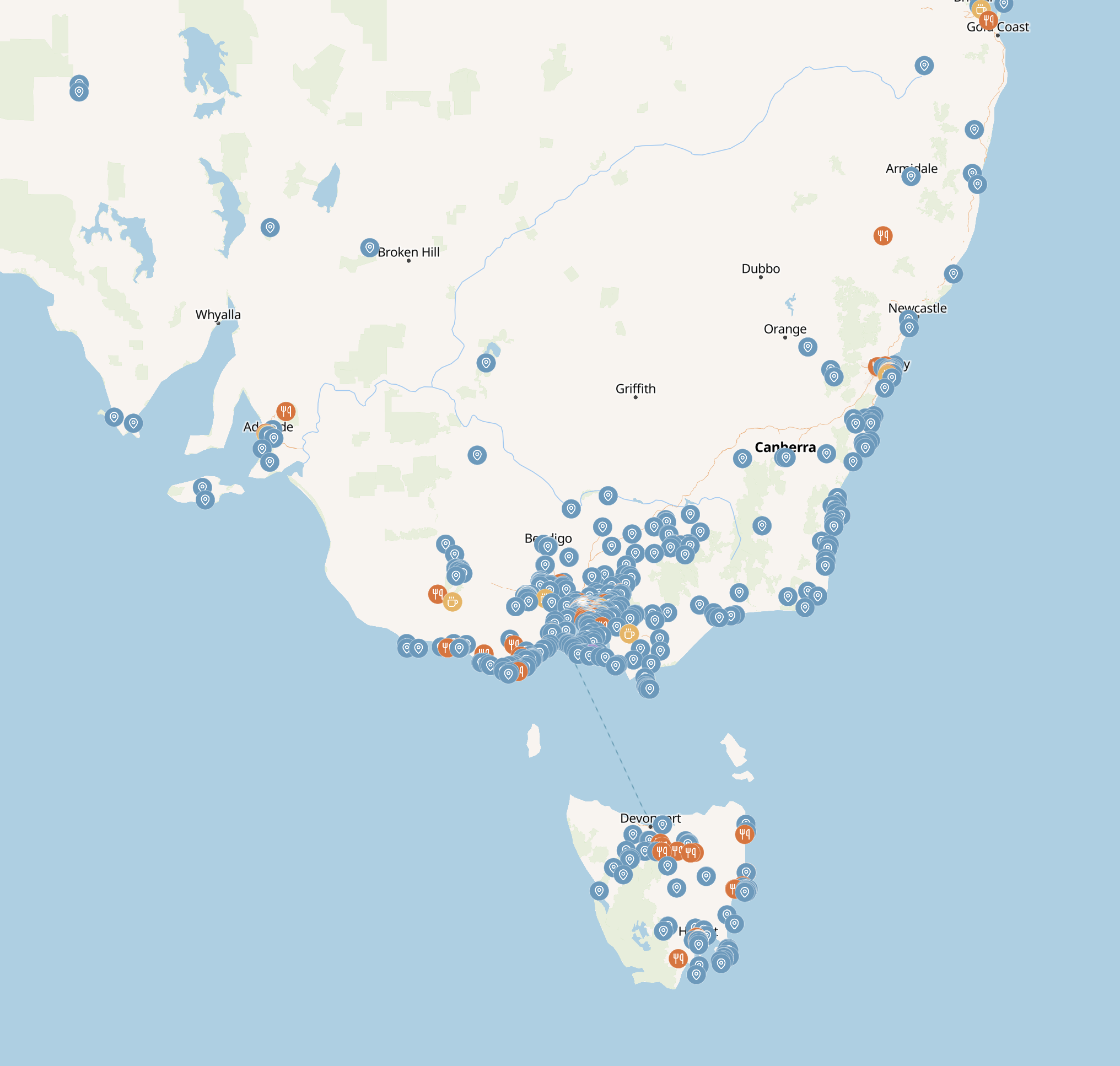The image size is (1120, 1066).
Task: Select the pin overlapping the Armidale label
Action: coord(911,176)
